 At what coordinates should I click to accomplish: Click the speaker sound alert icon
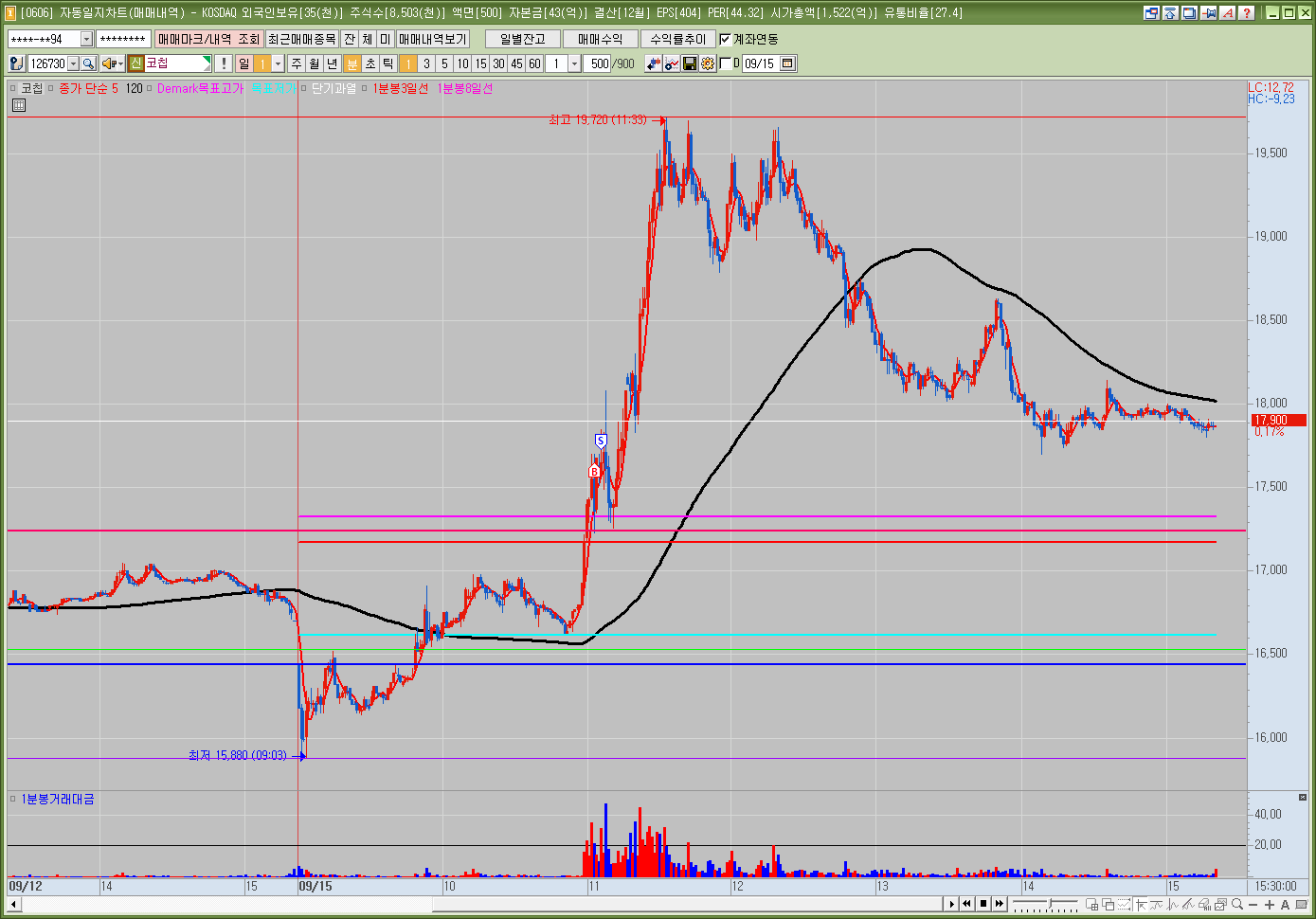108,63
